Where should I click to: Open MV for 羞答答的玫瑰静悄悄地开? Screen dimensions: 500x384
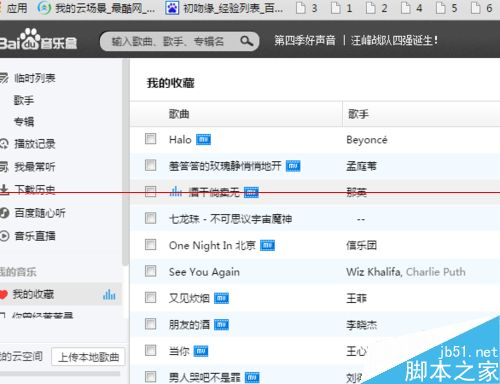tap(293, 166)
